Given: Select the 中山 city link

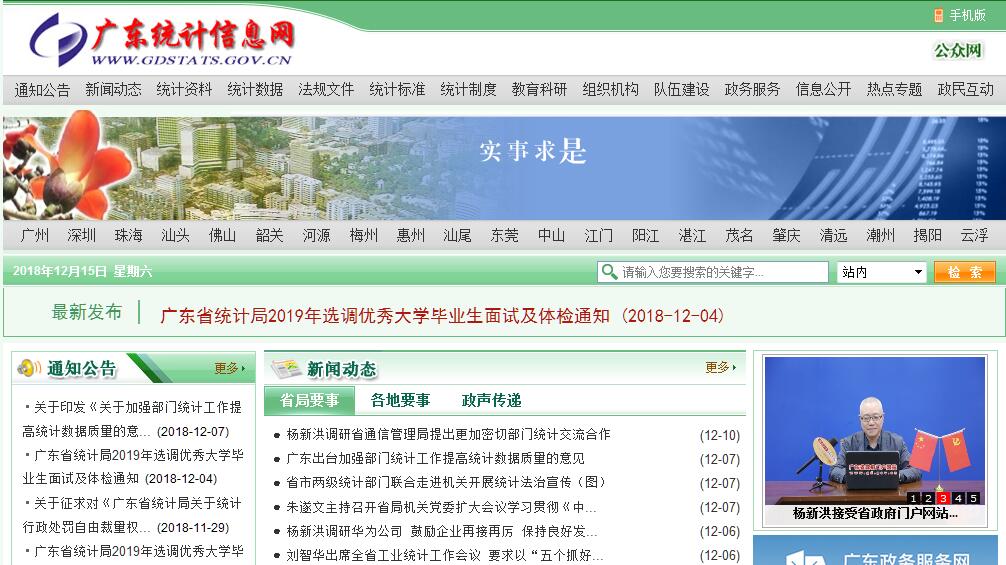Looking at the screenshot, I should [552, 235].
